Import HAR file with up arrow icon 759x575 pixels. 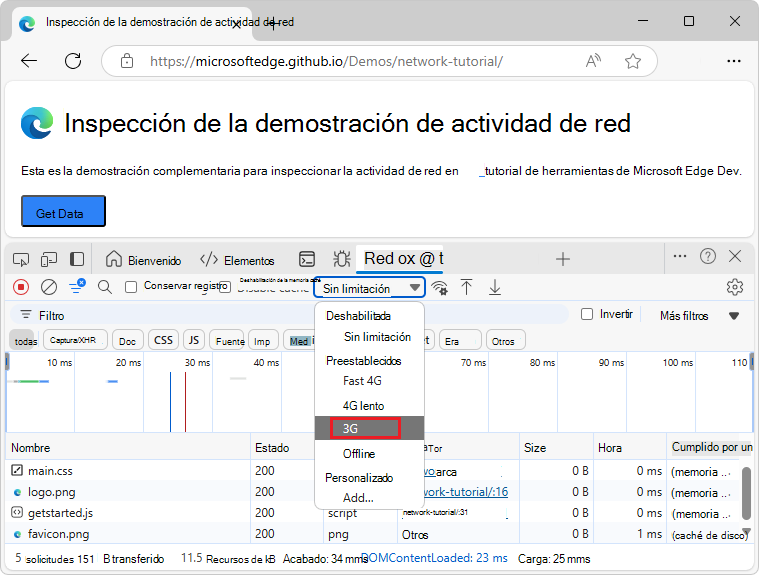466,287
